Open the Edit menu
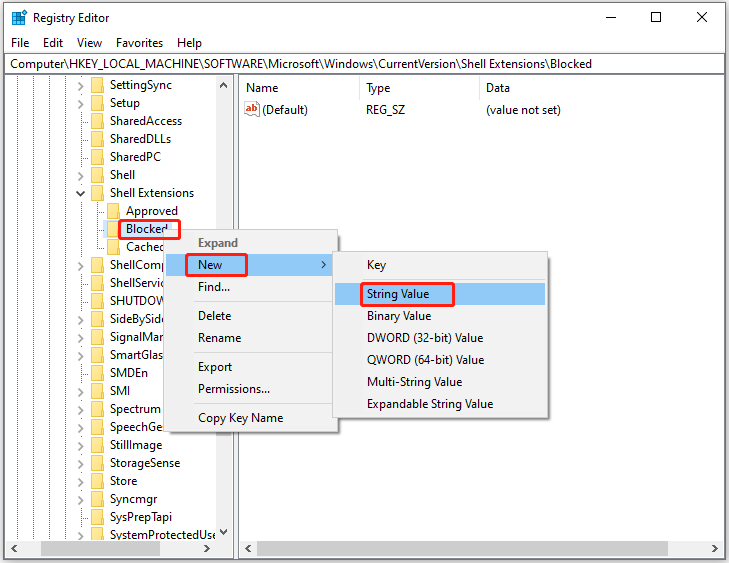729x563 pixels. (x=53, y=43)
